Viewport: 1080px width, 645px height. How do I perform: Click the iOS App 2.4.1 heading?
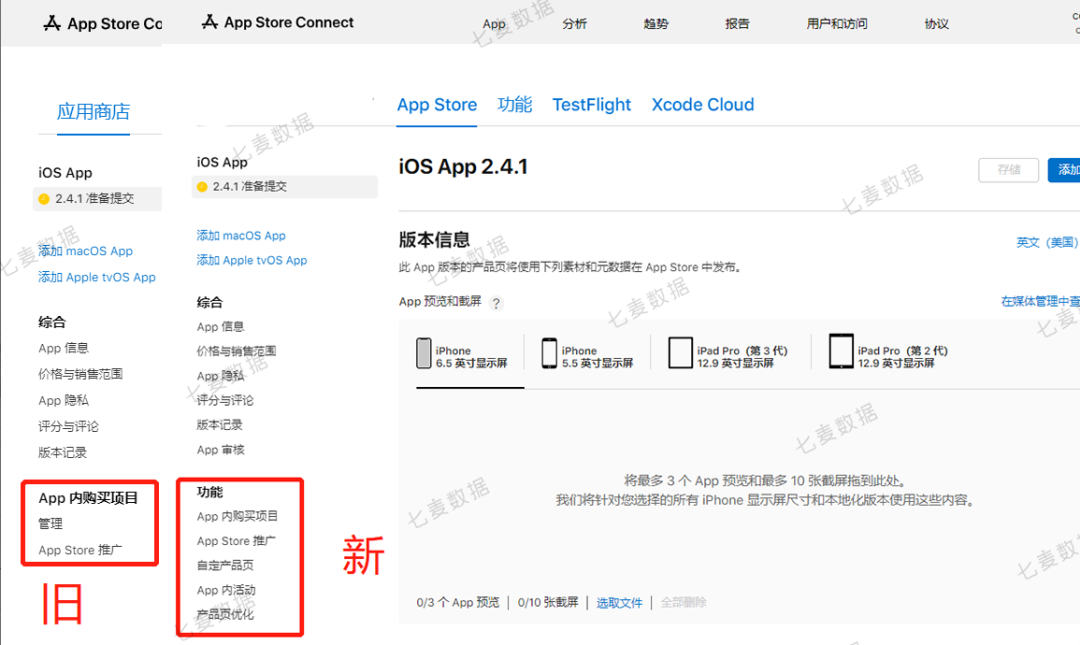pos(464,167)
